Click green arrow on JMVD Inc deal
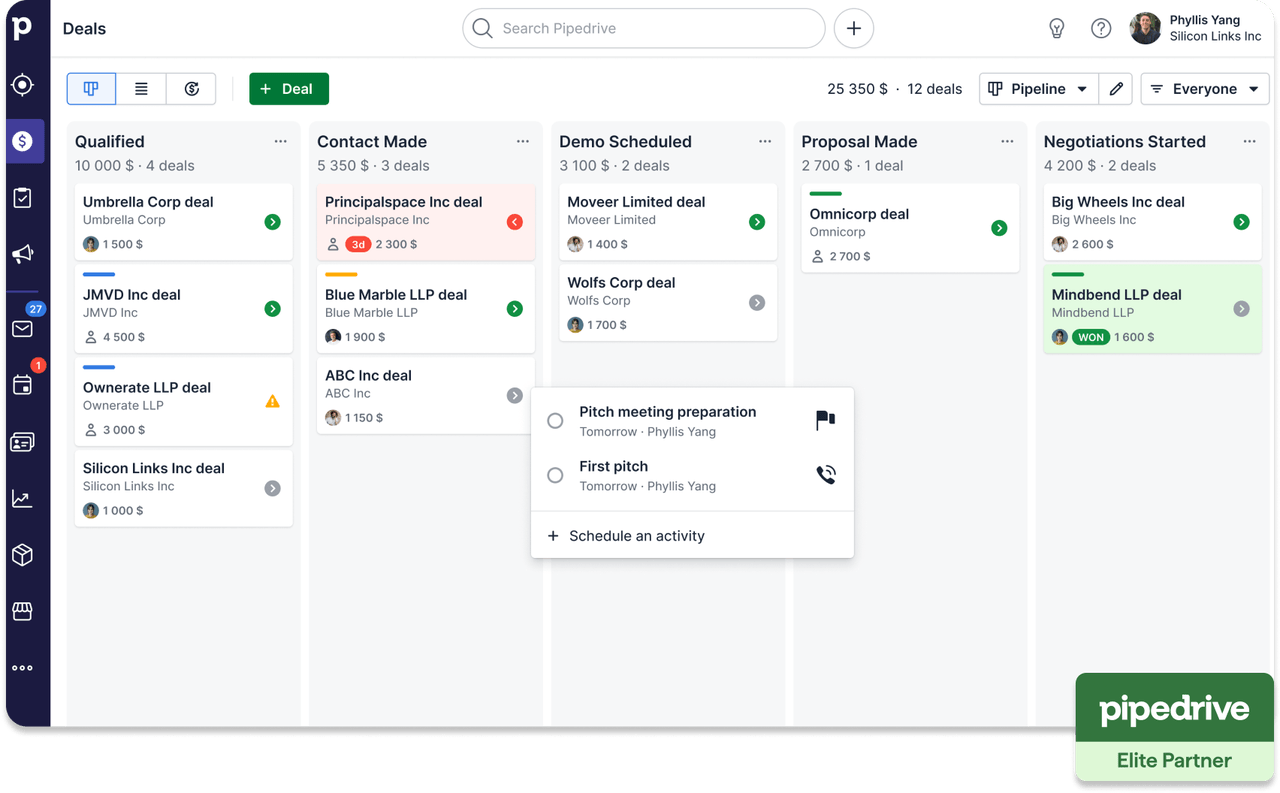 [272, 309]
